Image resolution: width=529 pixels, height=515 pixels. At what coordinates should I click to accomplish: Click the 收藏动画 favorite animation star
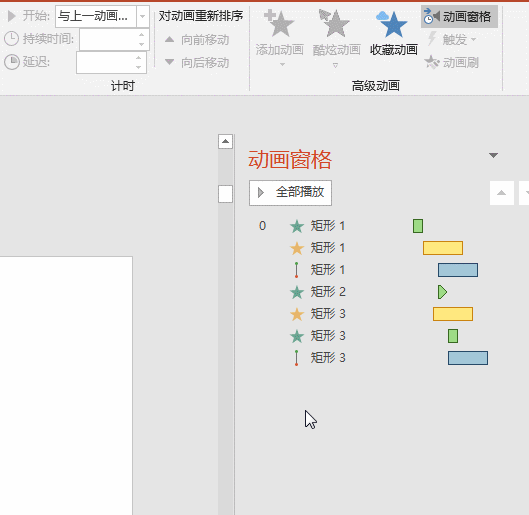tap(393, 34)
